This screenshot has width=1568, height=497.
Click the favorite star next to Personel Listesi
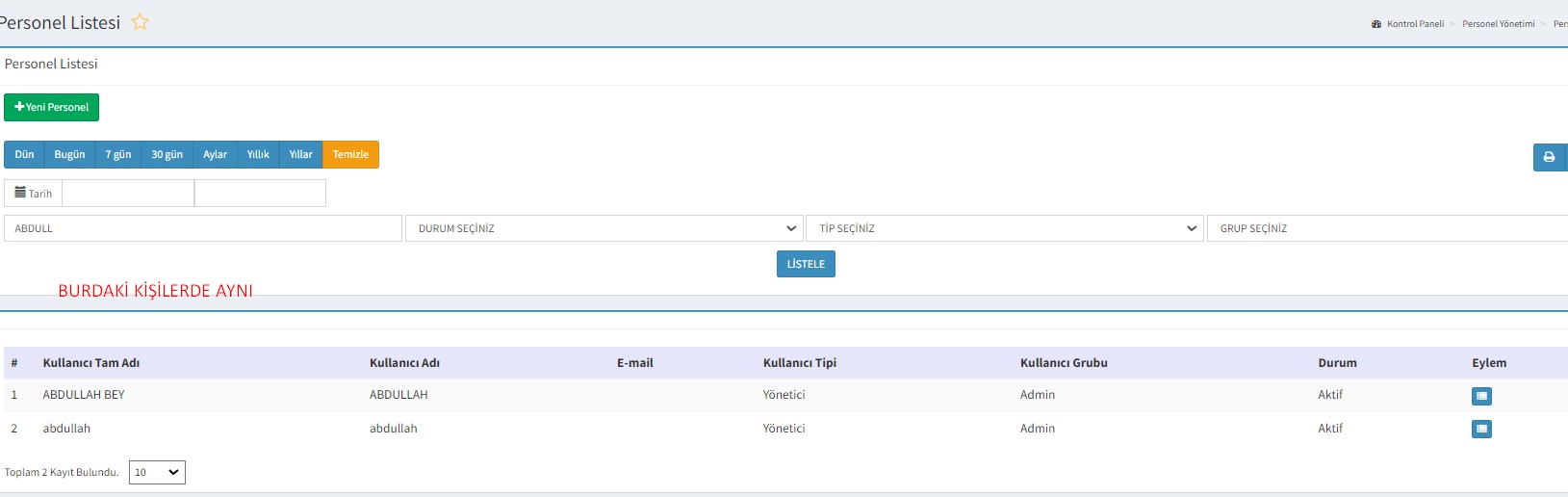(x=141, y=22)
